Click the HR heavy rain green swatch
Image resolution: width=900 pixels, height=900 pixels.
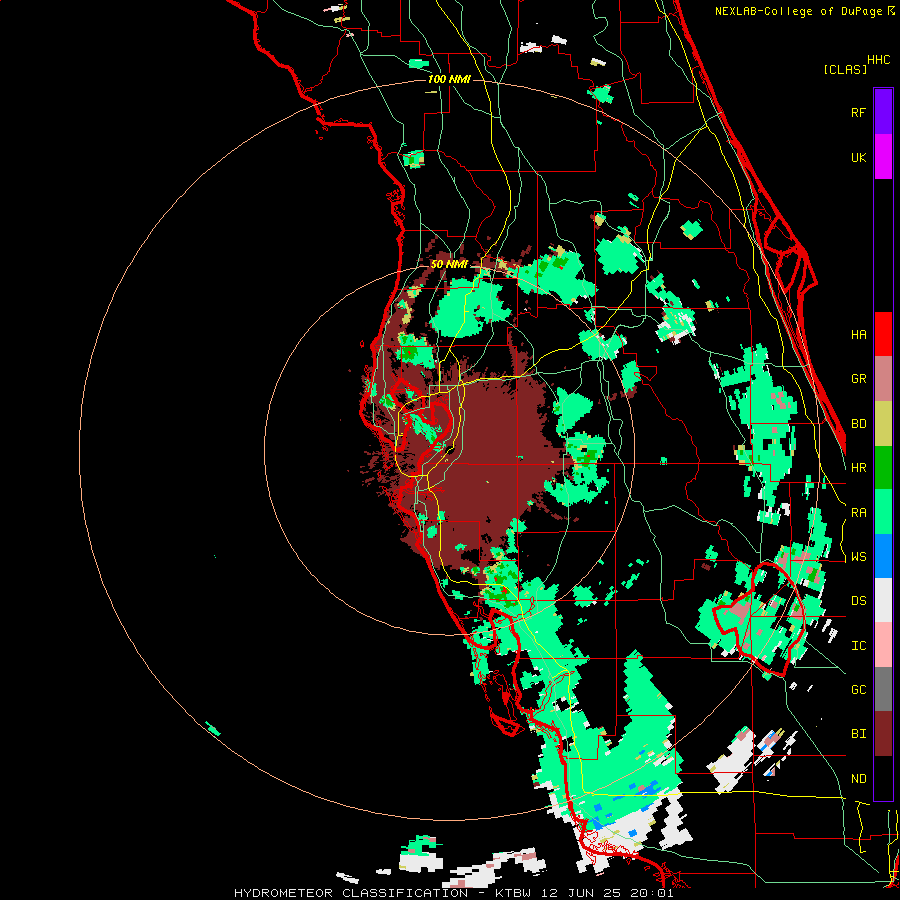883,468
